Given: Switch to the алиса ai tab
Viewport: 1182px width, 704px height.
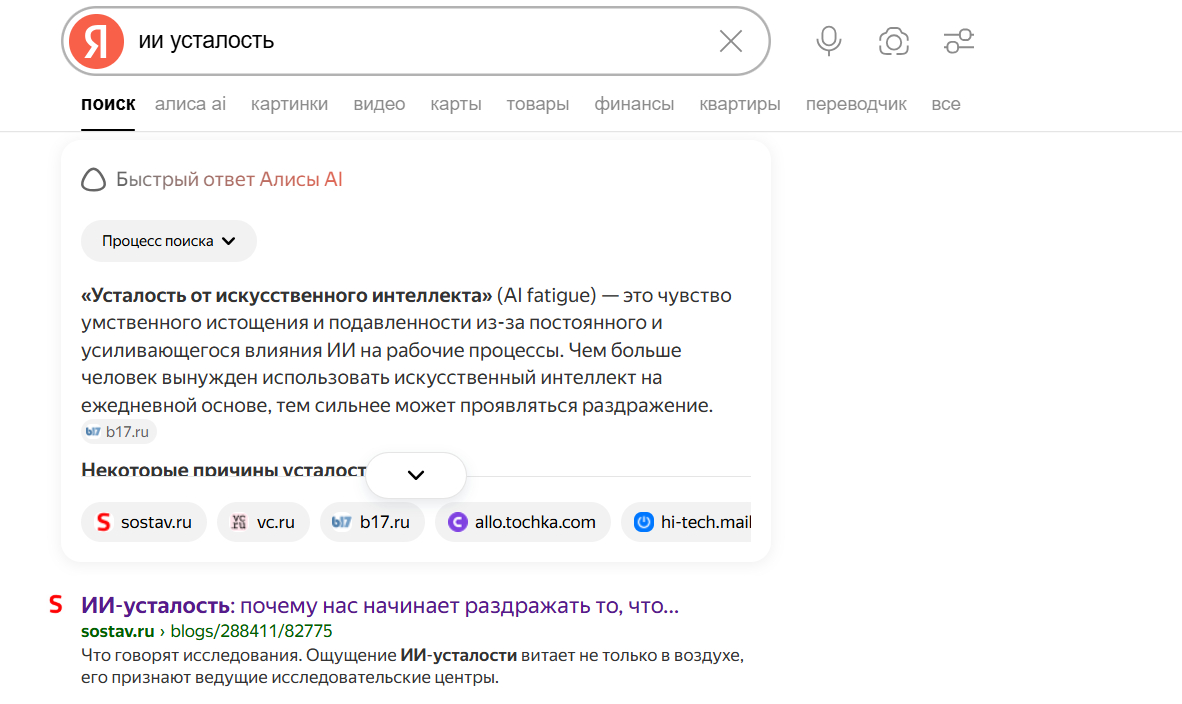Looking at the screenshot, I should 190,104.
